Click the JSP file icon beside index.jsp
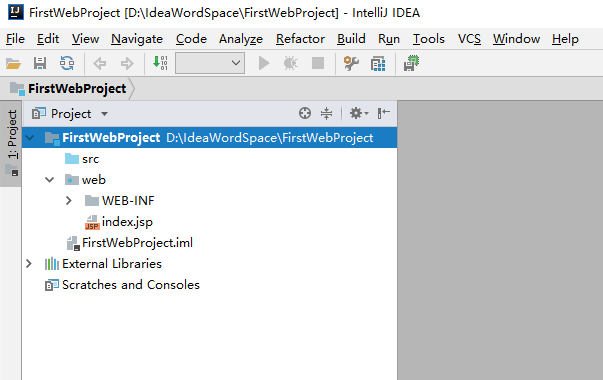Image resolution: width=603 pixels, height=380 pixels. [92, 222]
